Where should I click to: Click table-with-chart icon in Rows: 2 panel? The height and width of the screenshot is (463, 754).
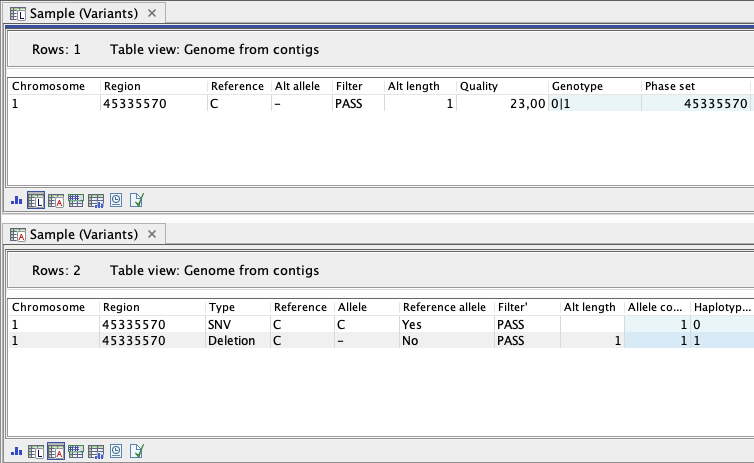(96, 451)
